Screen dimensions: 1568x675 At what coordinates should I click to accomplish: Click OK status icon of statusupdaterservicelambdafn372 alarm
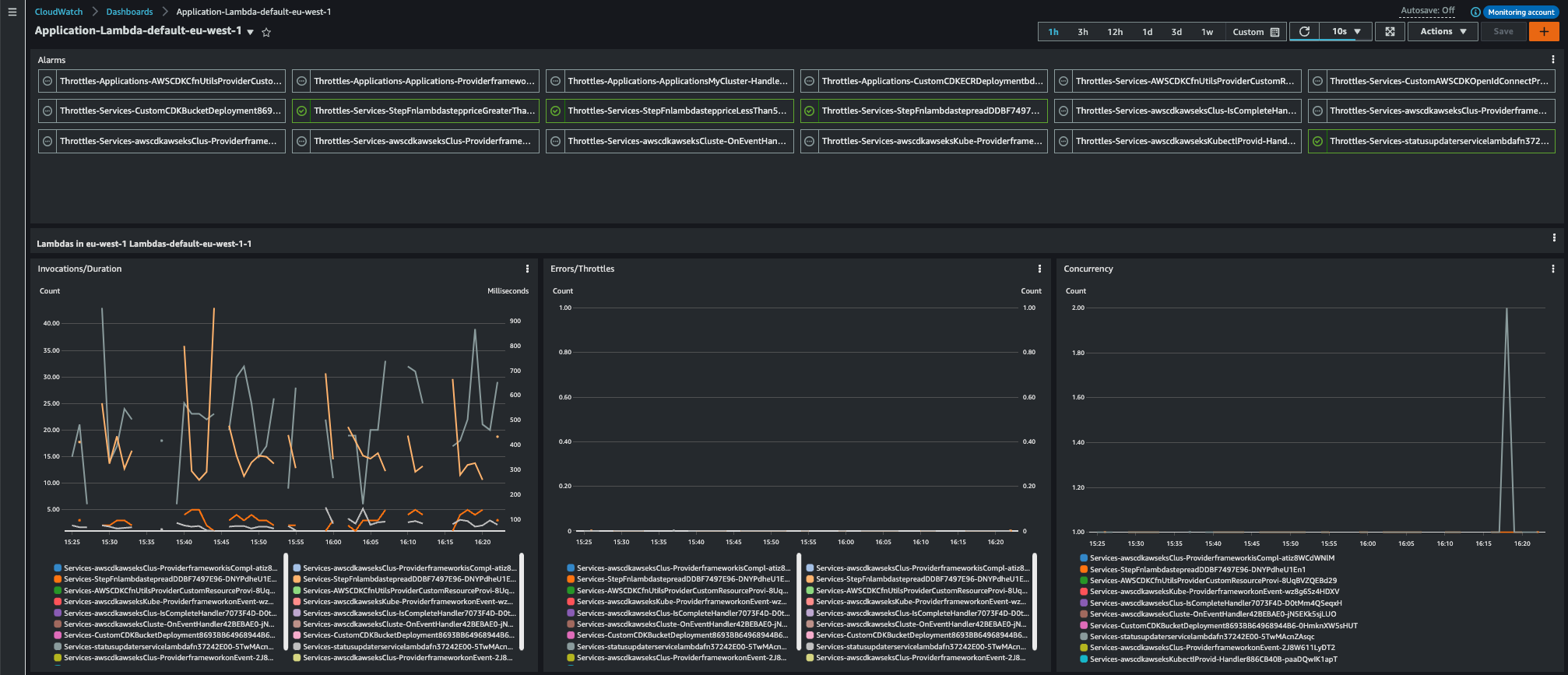(1317, 141)
